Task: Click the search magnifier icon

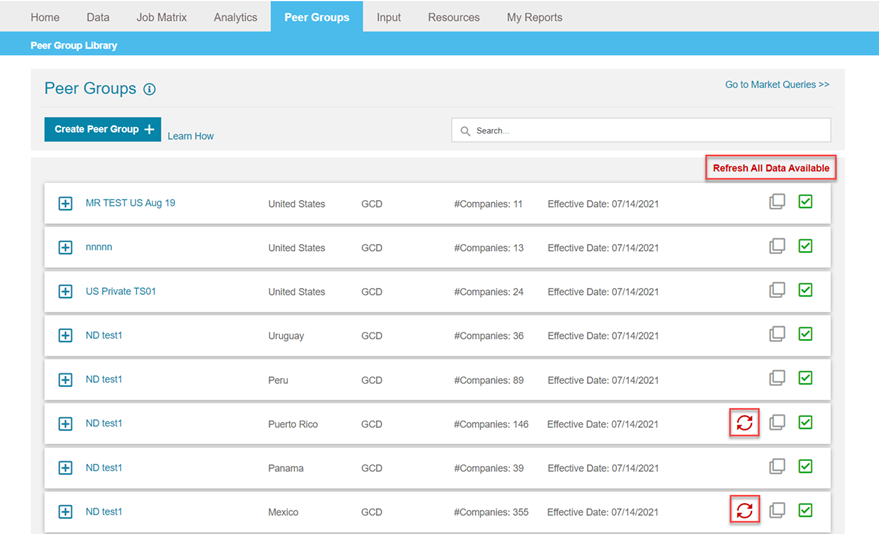Action: [x=465, y=131]
